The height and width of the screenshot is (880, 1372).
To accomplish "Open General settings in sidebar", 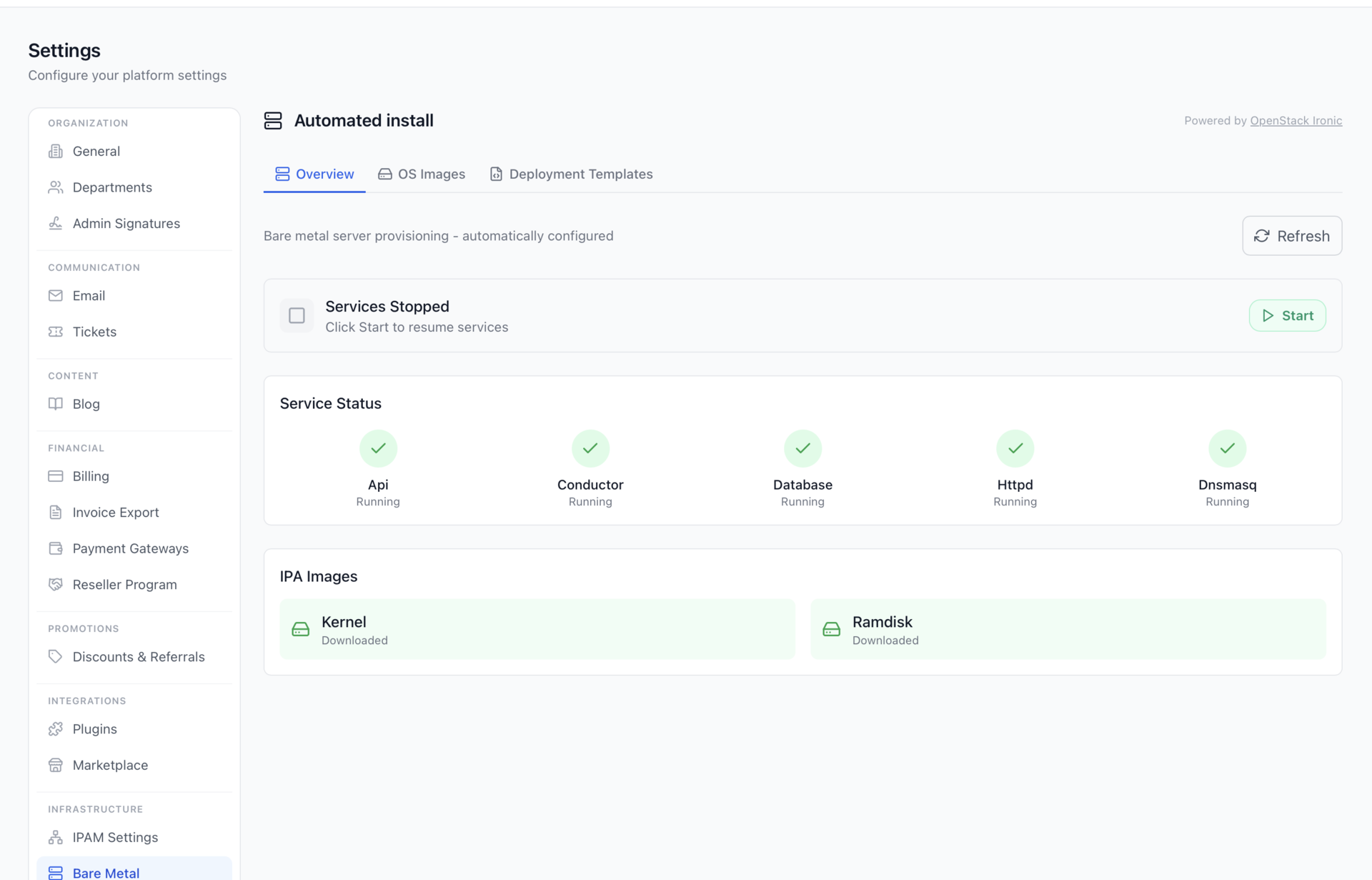I will point(134,151).
